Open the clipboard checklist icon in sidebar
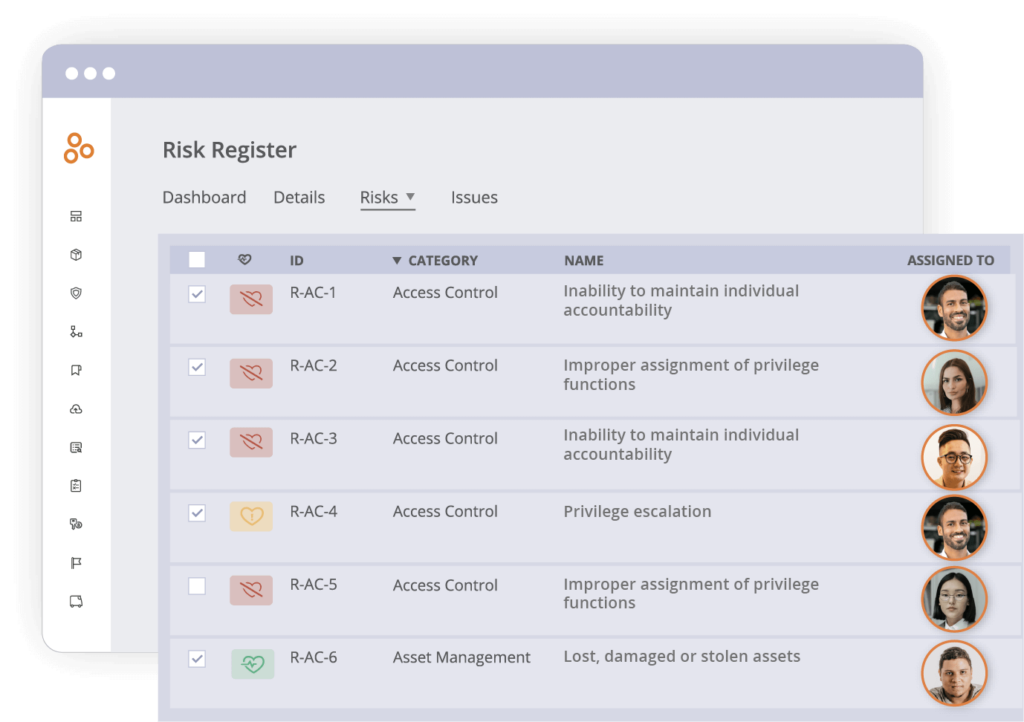This screenshot has width=1024, height=722. (76, 486)
